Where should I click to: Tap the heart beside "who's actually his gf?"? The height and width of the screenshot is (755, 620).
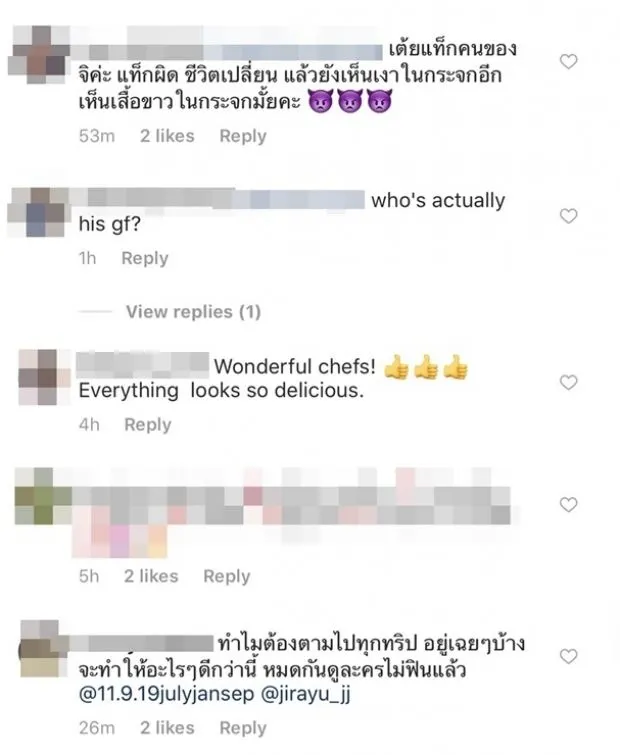pyautogui.click(x=568, y=216)
